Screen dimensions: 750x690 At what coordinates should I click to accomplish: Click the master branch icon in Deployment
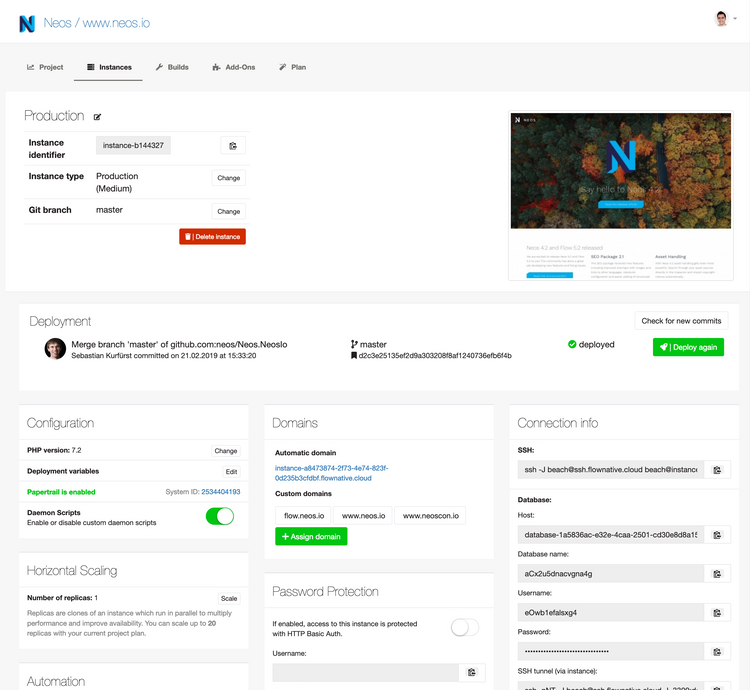click(x=354, y=344)
